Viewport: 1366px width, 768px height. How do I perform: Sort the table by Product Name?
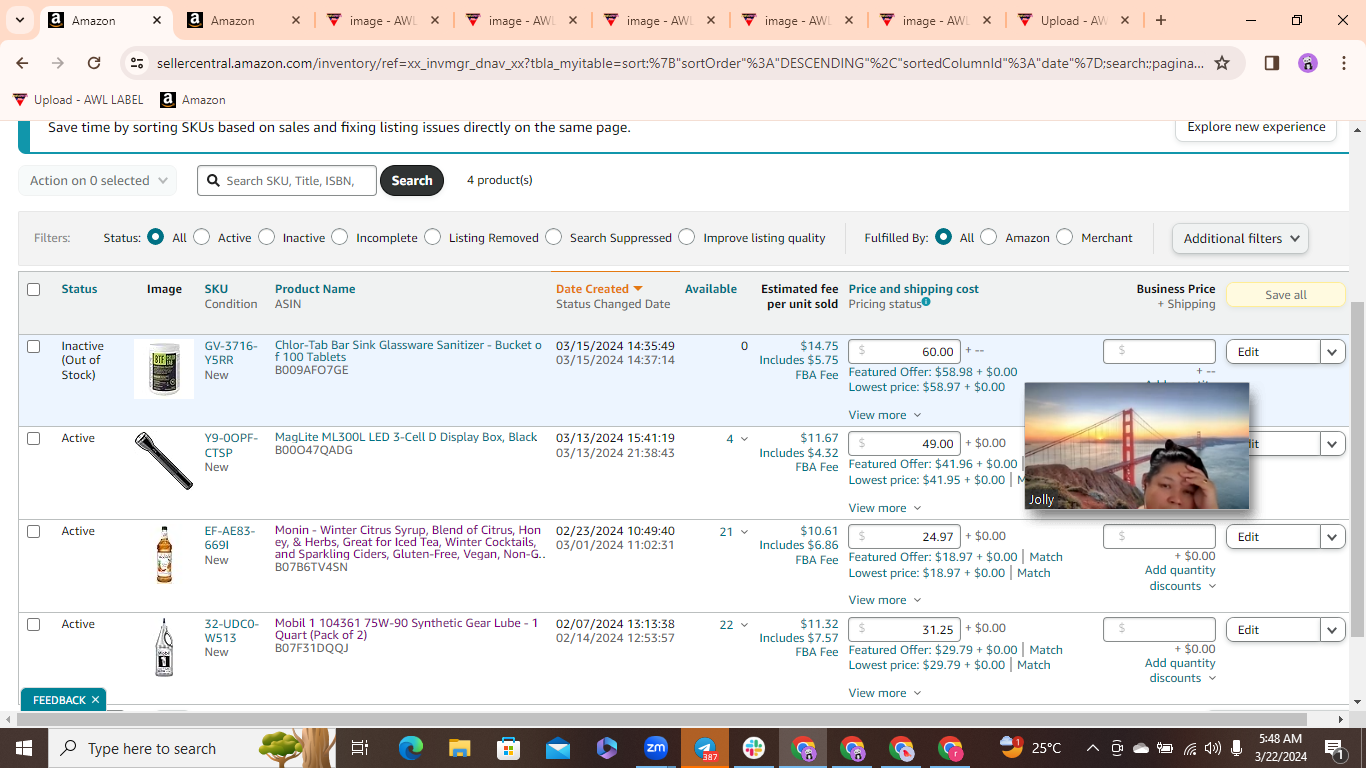point(315,289)
